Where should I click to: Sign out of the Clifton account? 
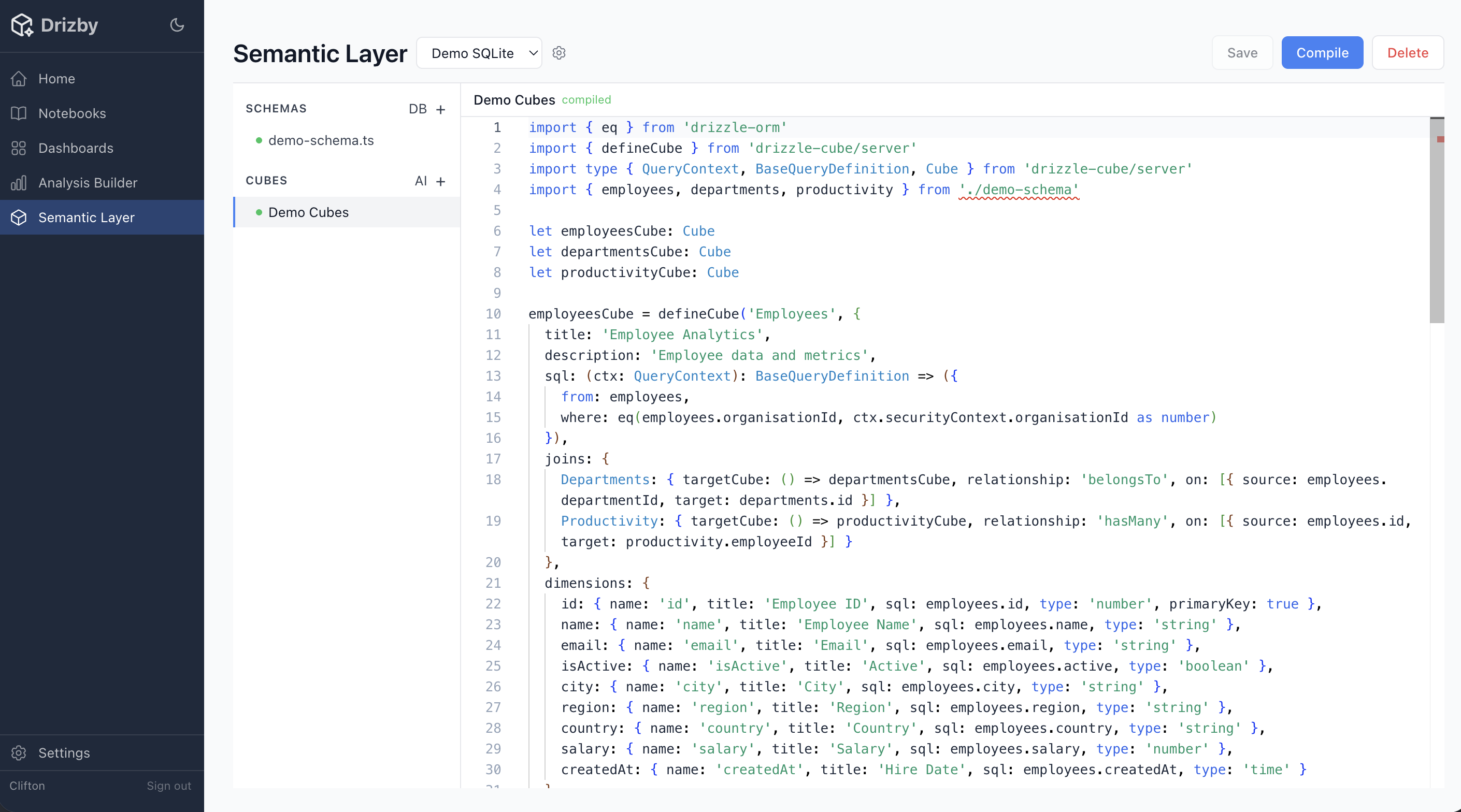[168, 786]
